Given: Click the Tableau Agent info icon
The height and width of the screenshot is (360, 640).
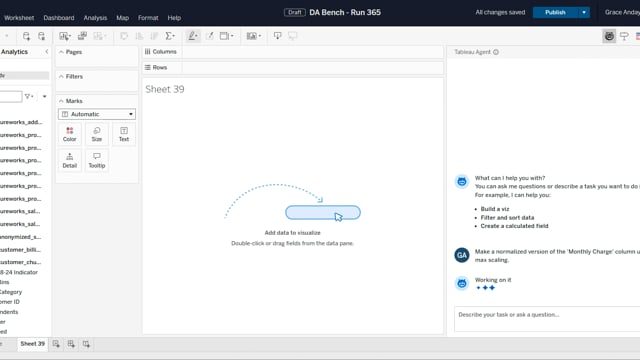Looking at the screenshot, I should coord(496,52).
